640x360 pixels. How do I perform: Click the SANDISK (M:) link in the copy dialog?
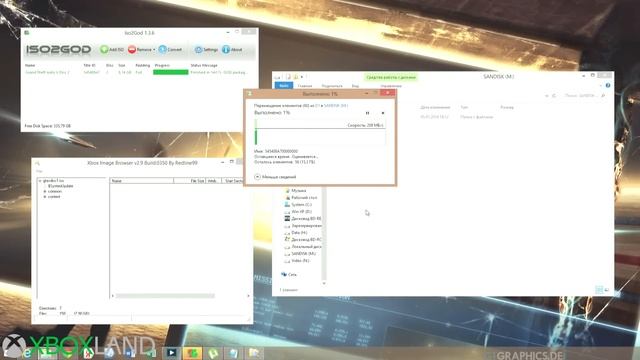(x=336, y=106)
